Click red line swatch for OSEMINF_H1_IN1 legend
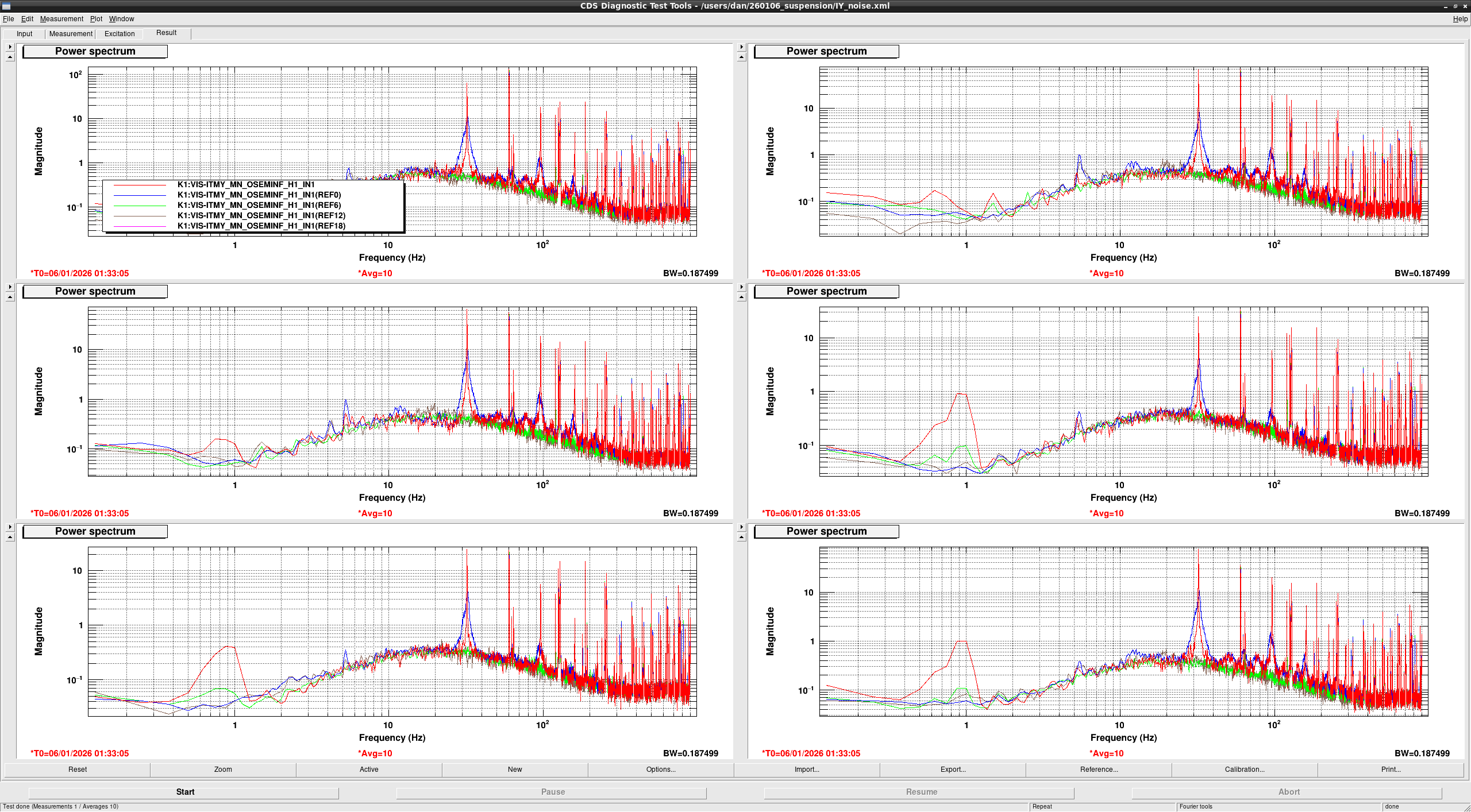The height and width of the screenshot is (812, 1471). [x=140, y=185]
